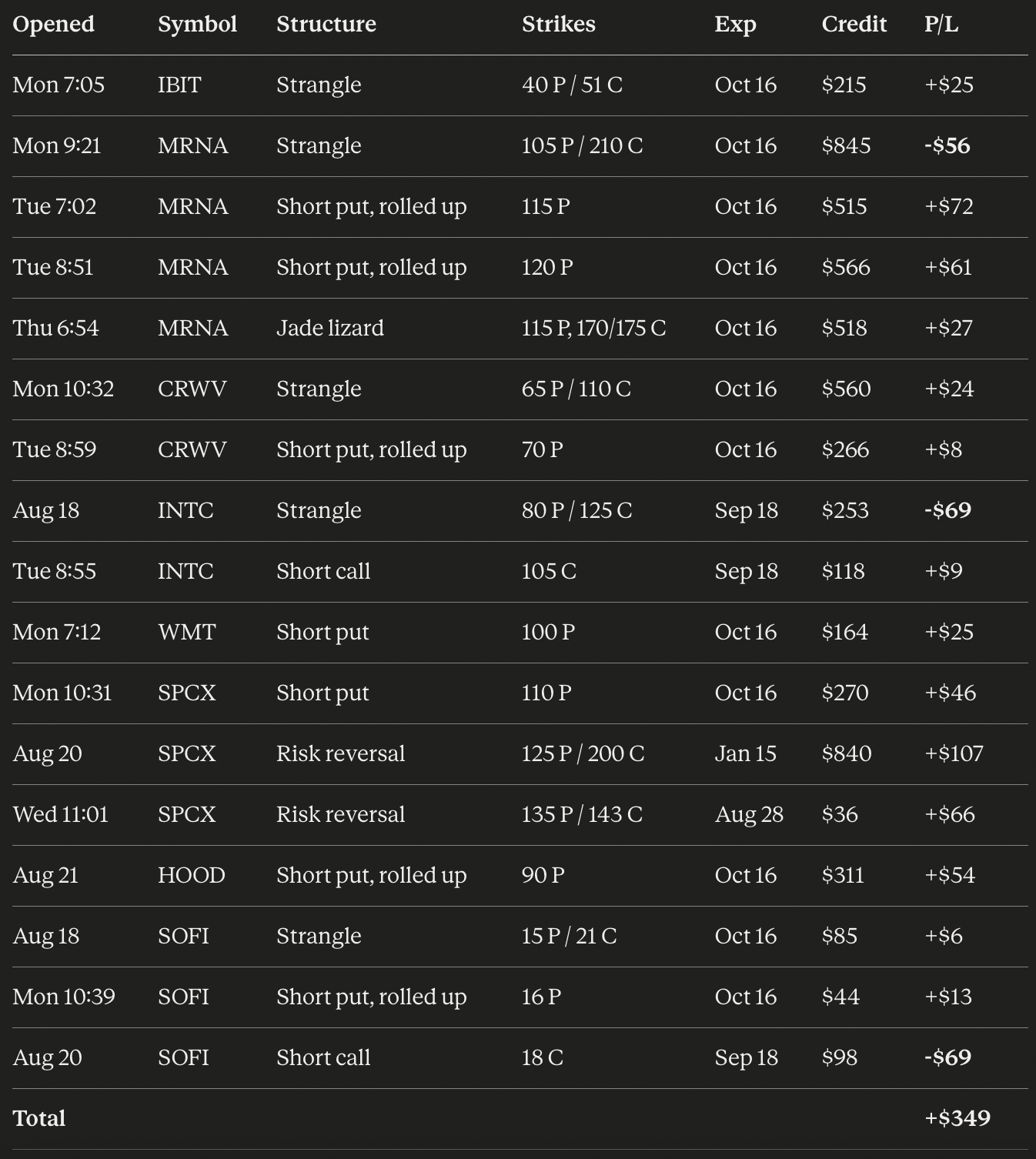The width and height of the screenshot is (1036, 1159).
Task: Click the Total row label
Action: coord(39,1118)
